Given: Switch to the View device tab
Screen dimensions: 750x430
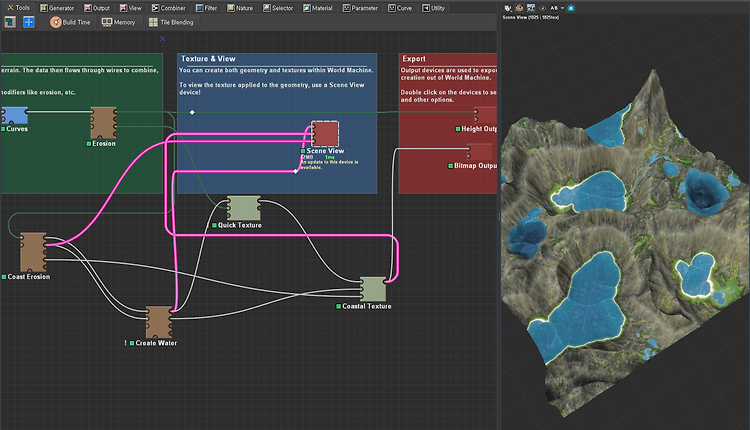Looking at the screenshot, I should [131, 8].
